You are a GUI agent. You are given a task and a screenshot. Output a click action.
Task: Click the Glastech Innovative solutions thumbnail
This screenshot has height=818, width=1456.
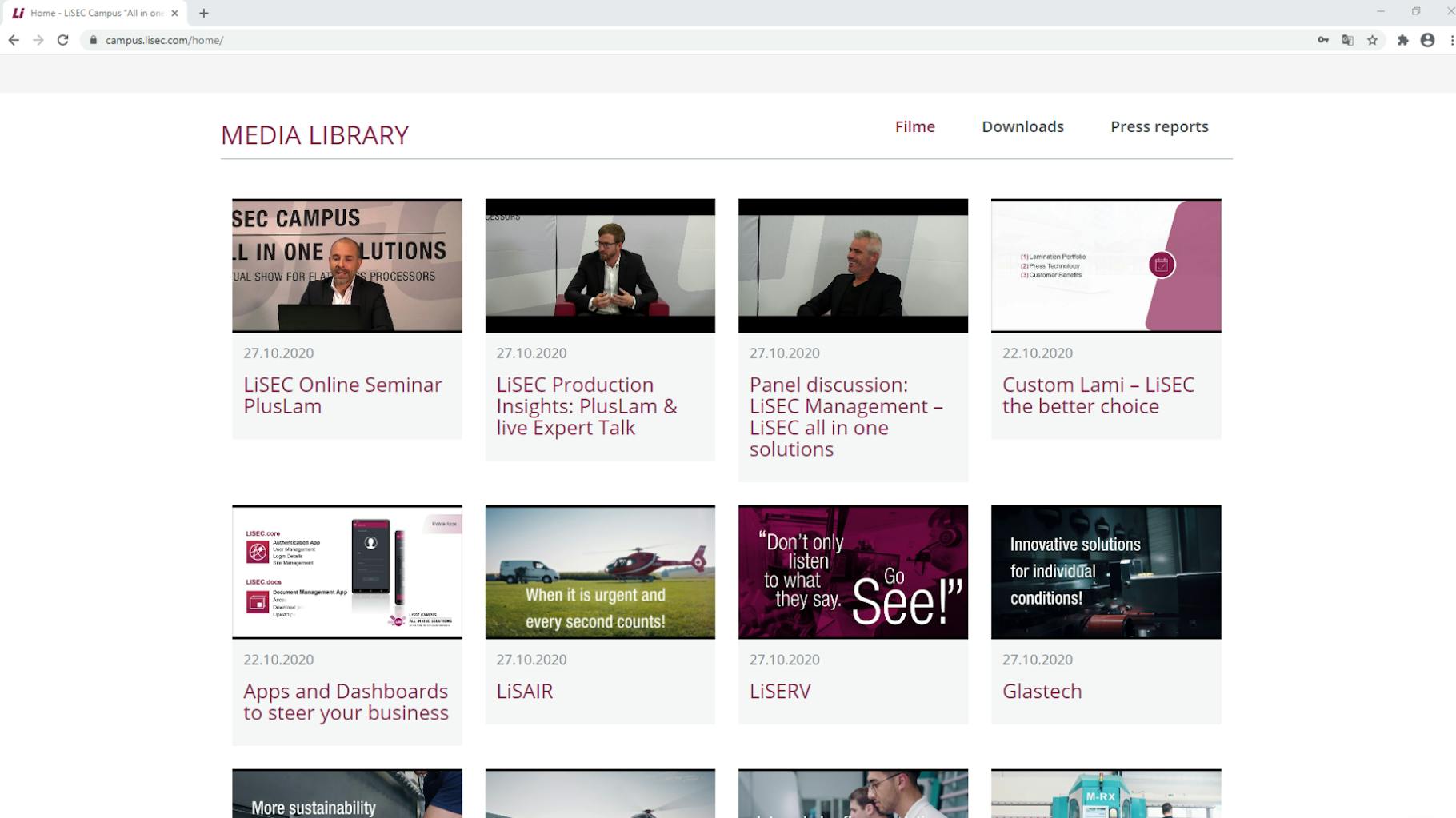point(1106,572)
